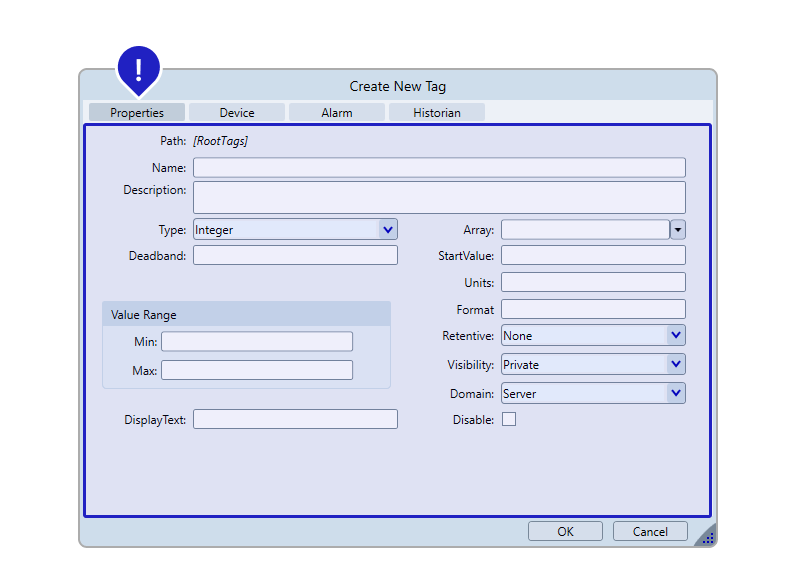The width and height of the screenshot is (796, 586).
Task: Focus the StartValue input field
Action: click(593, 256)
